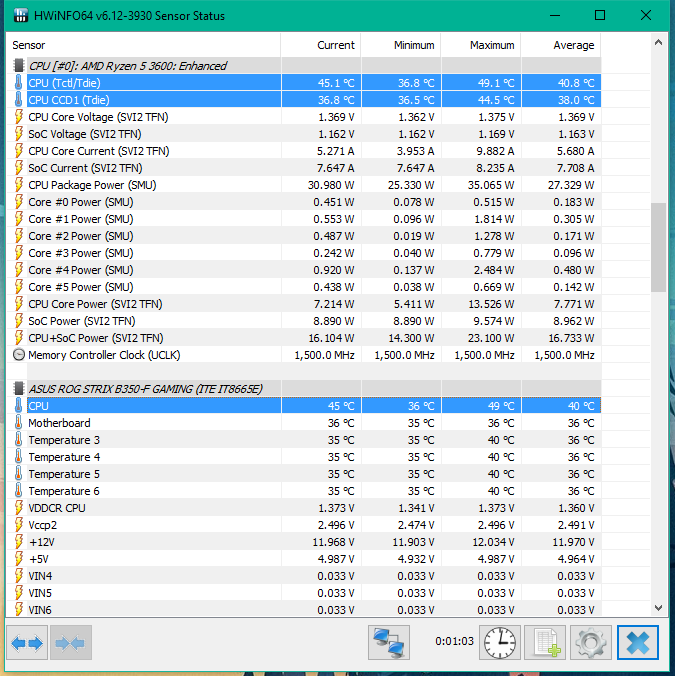The image size is (675, 676).
Task: Click the Minimum column header
Action: [x=400, y=45]
